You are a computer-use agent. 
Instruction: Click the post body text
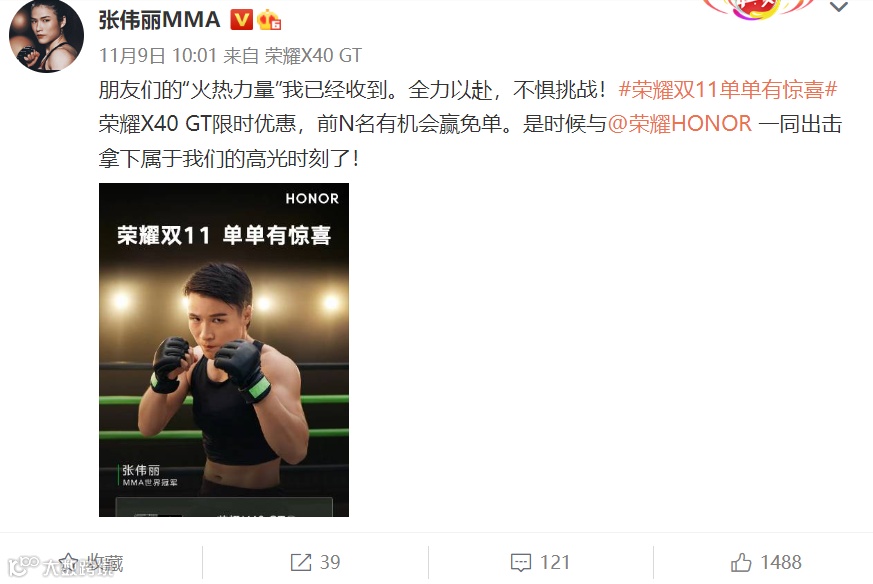coord(470,124)
